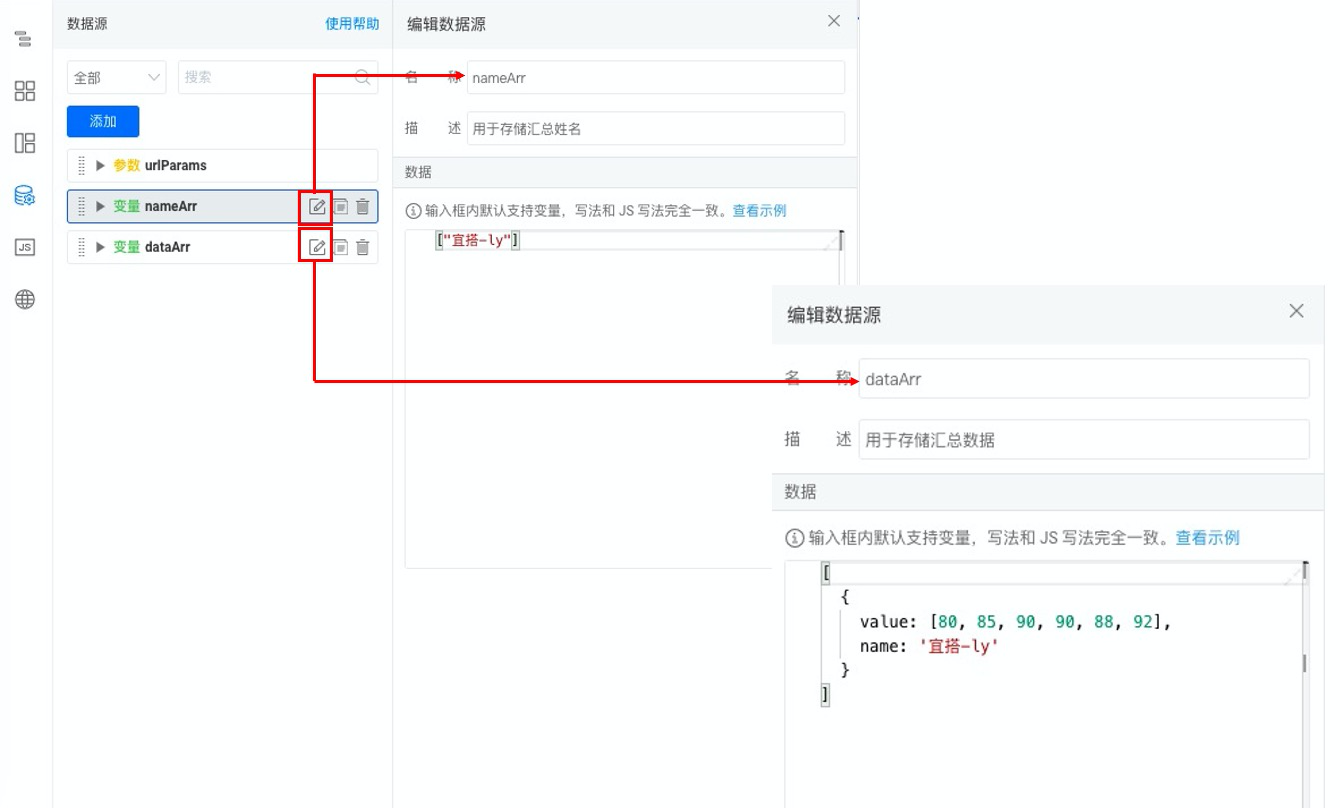Click 查看示例 link in dataArr editor panel
The image size is (1340, 808).
point(1207,538)
